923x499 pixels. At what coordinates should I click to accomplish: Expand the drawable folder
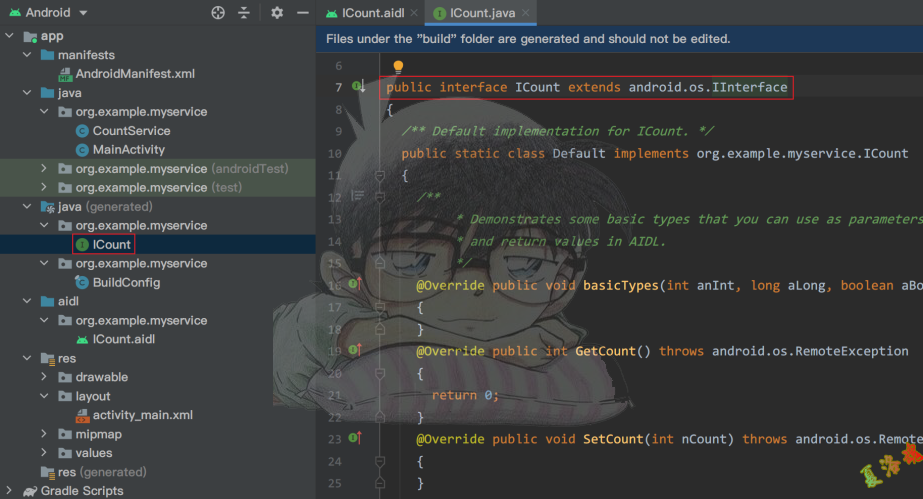pyautogui.click(x=45, y=377)
